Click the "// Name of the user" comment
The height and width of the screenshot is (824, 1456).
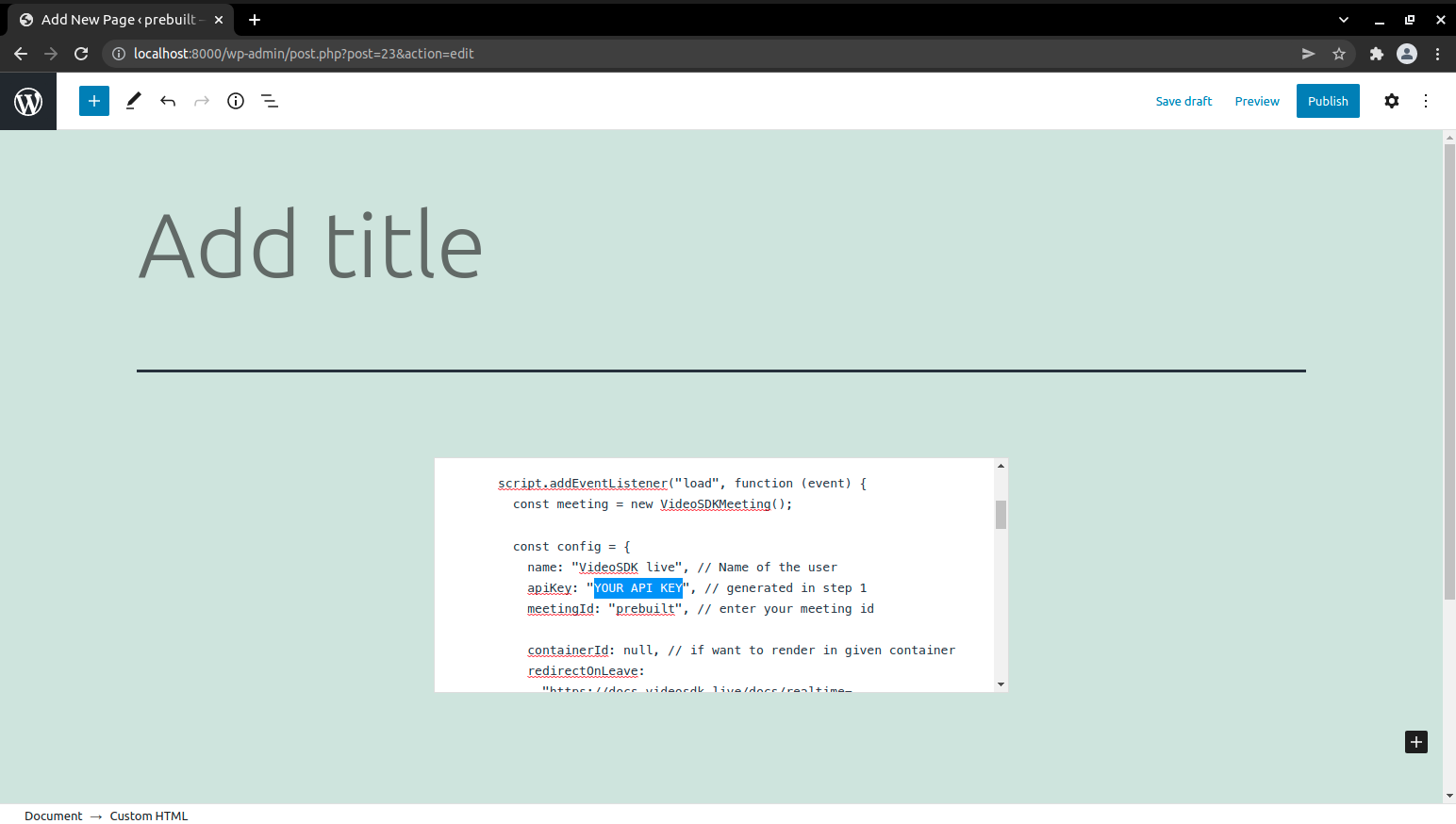[x=767, y=568]
